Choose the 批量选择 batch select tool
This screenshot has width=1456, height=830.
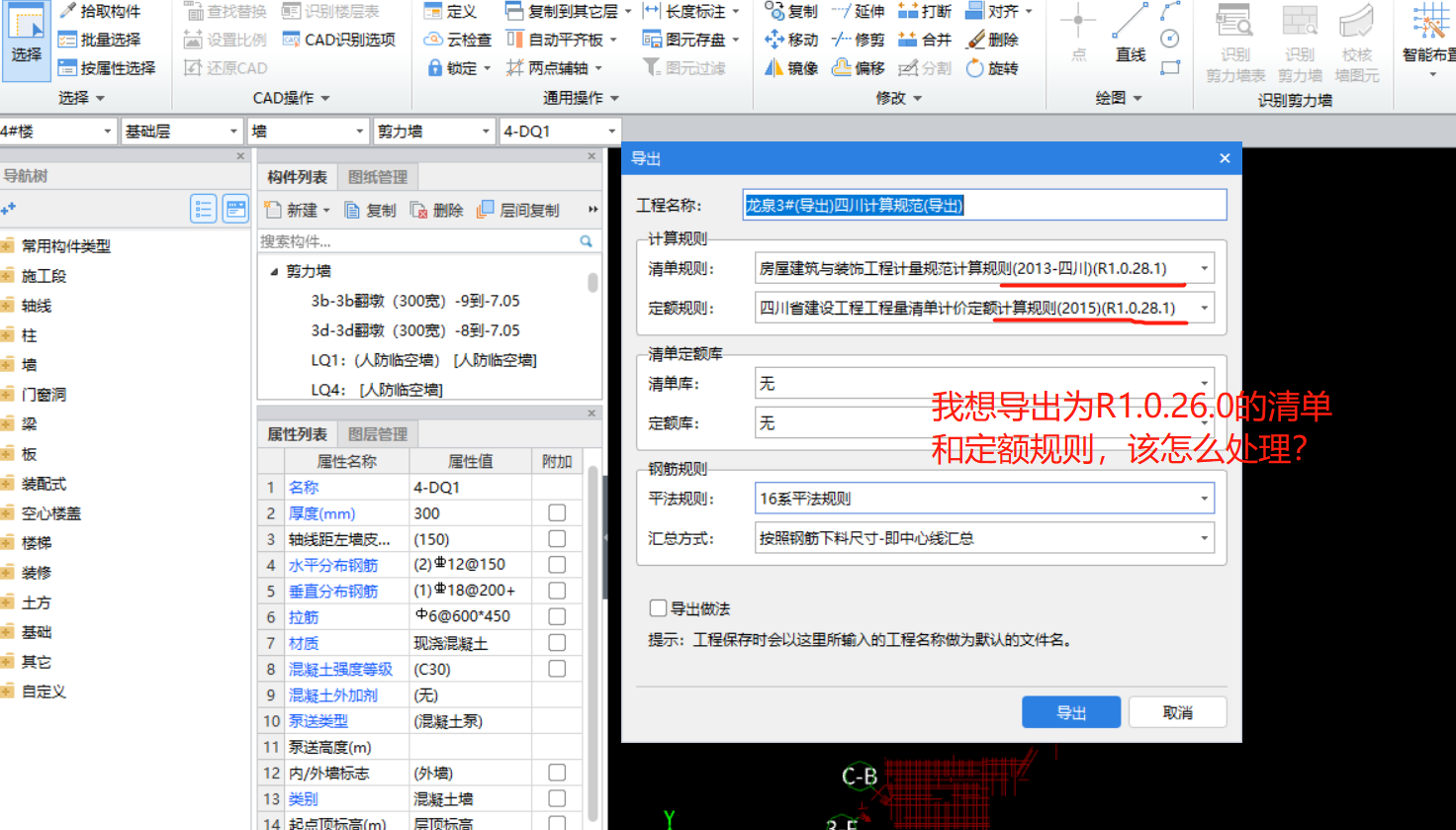[100, 40]
